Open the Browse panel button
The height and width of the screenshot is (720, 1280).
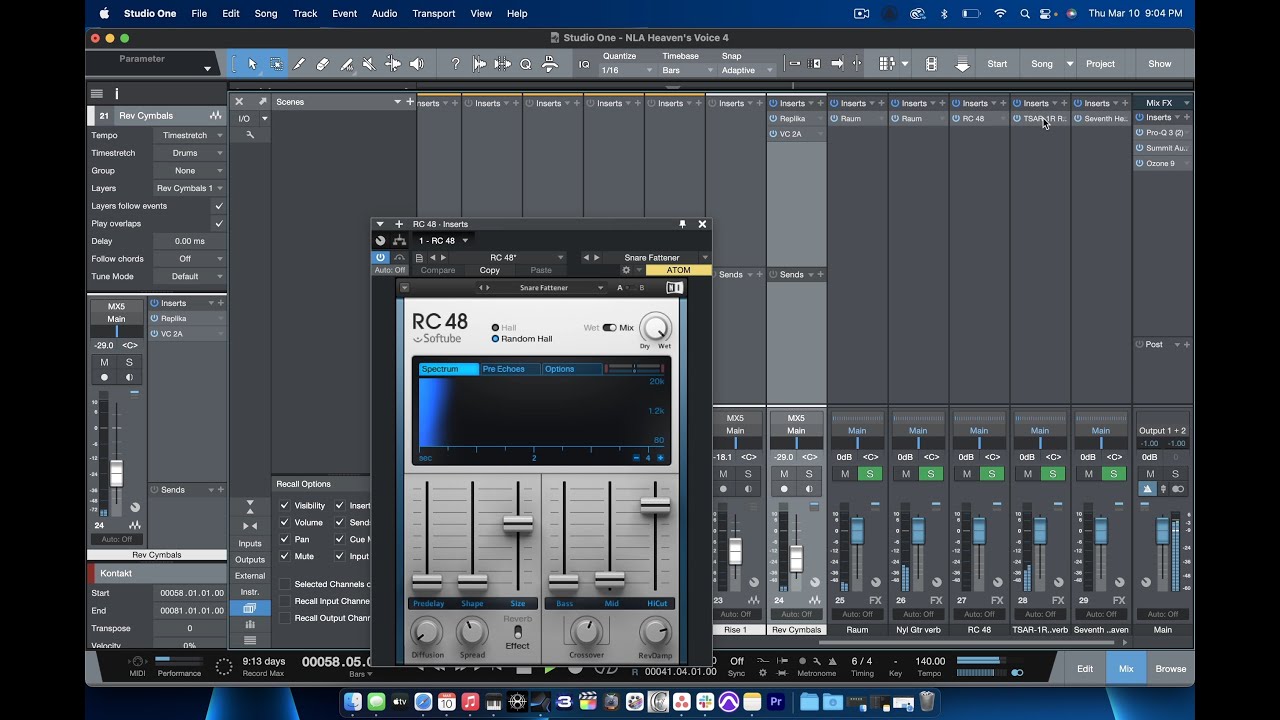coord(1171,669)
